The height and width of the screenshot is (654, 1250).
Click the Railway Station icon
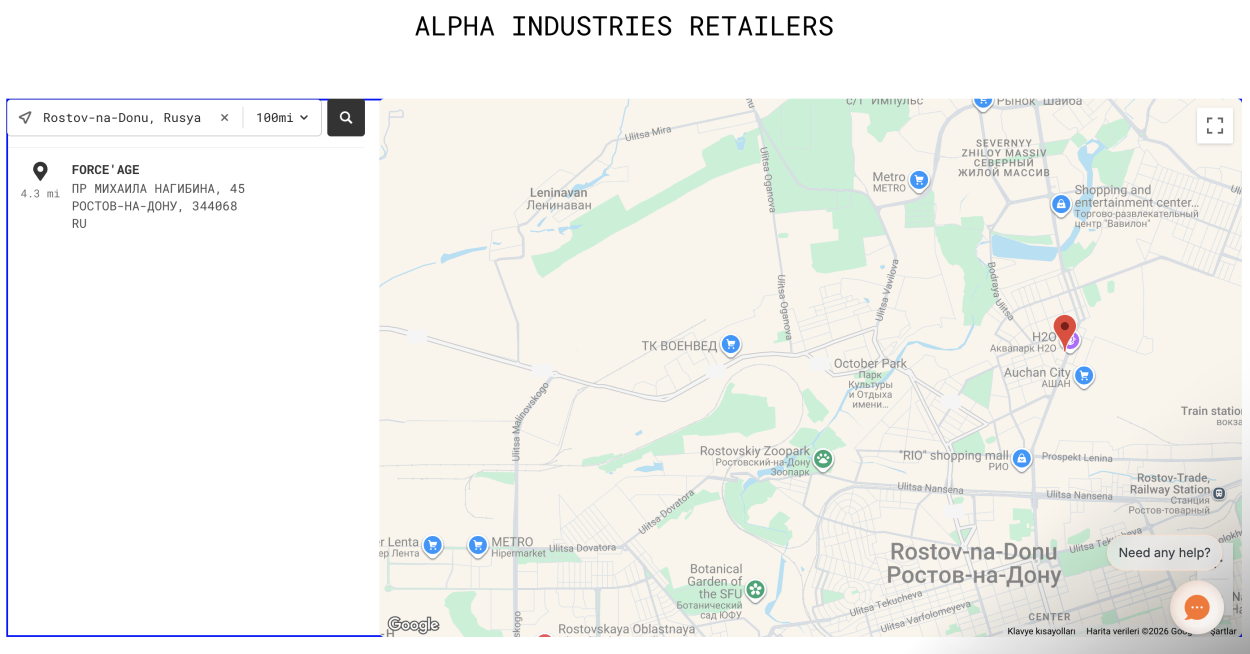pos(1219,493)
